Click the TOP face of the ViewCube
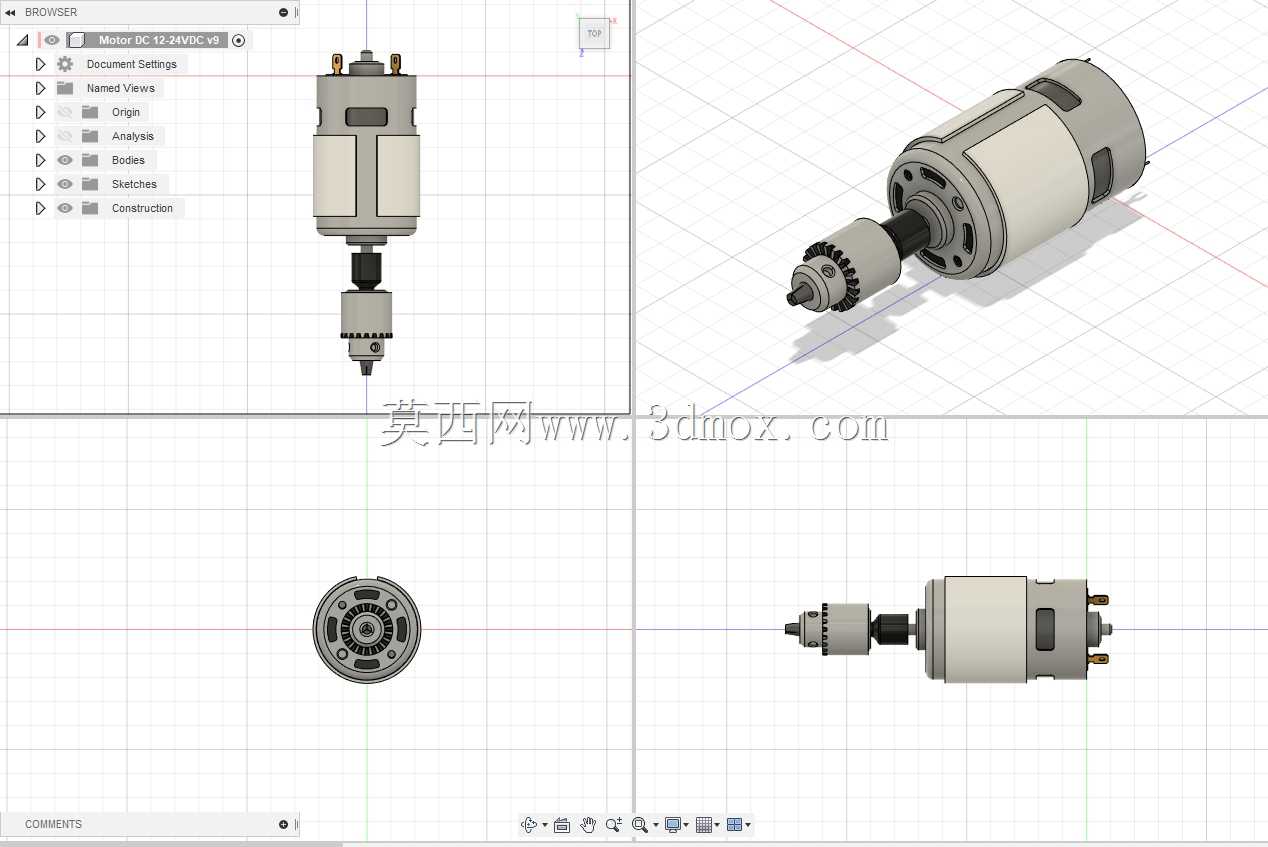1268x847 pixels. click(x=594, y=33)
